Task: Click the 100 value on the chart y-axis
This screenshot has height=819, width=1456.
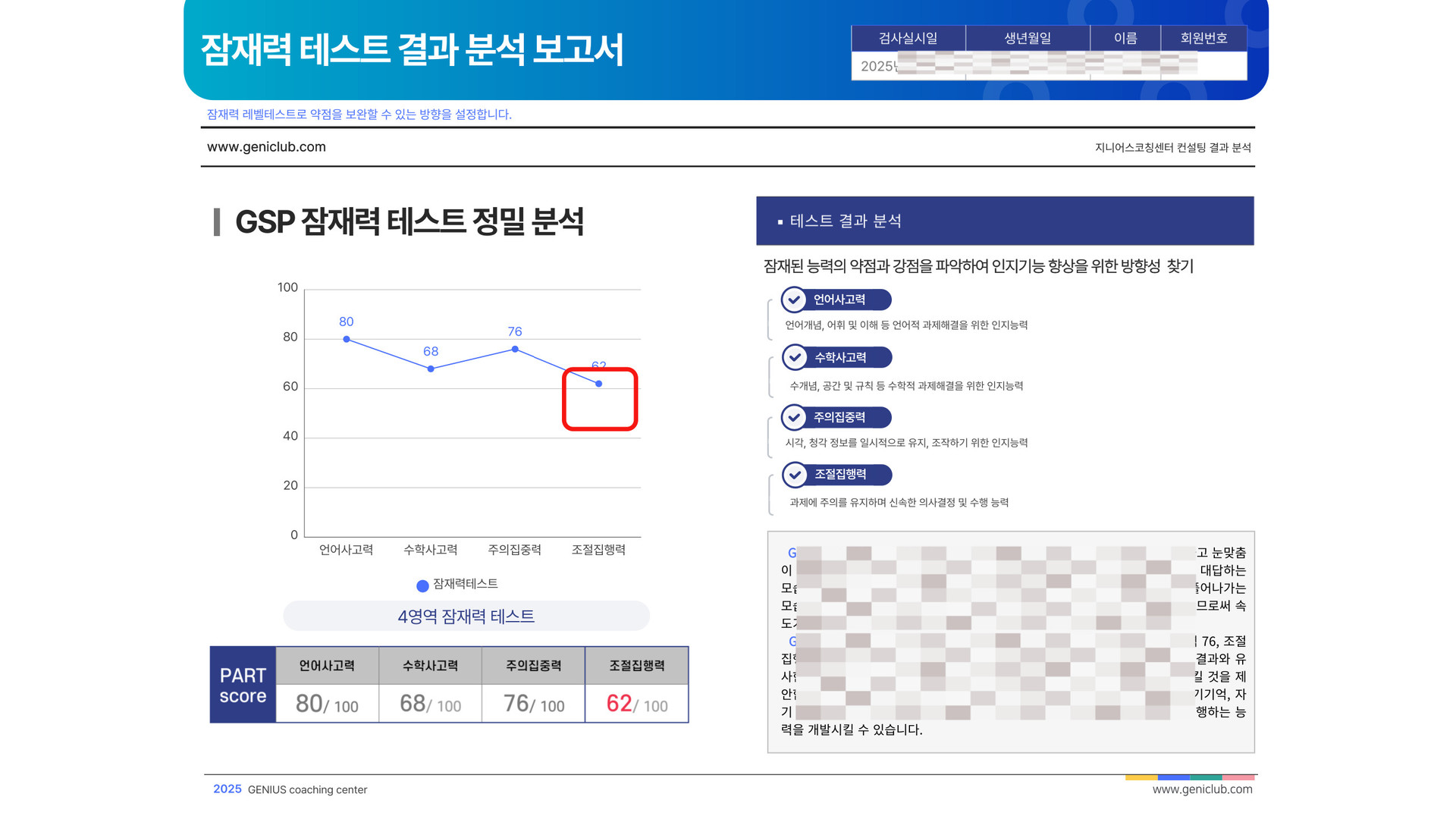Action: tap(287, 287)
